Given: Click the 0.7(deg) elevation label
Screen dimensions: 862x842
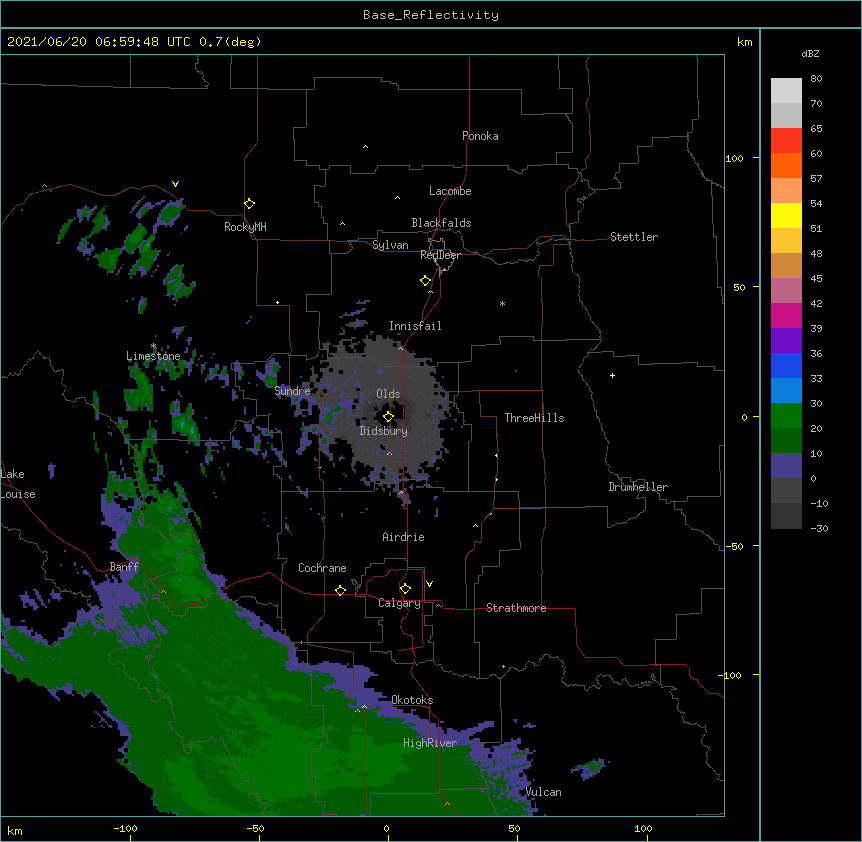Looking at the screenshot, I should [230, 42].
